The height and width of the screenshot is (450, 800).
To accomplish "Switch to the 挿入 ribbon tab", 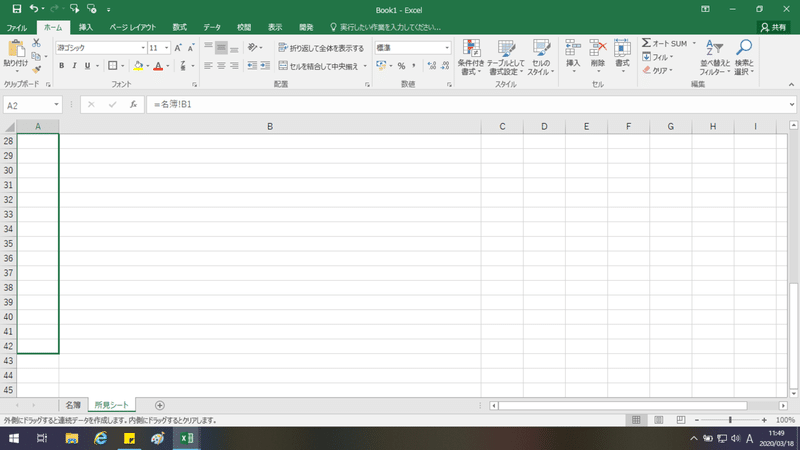I will (x=86, y=28).
